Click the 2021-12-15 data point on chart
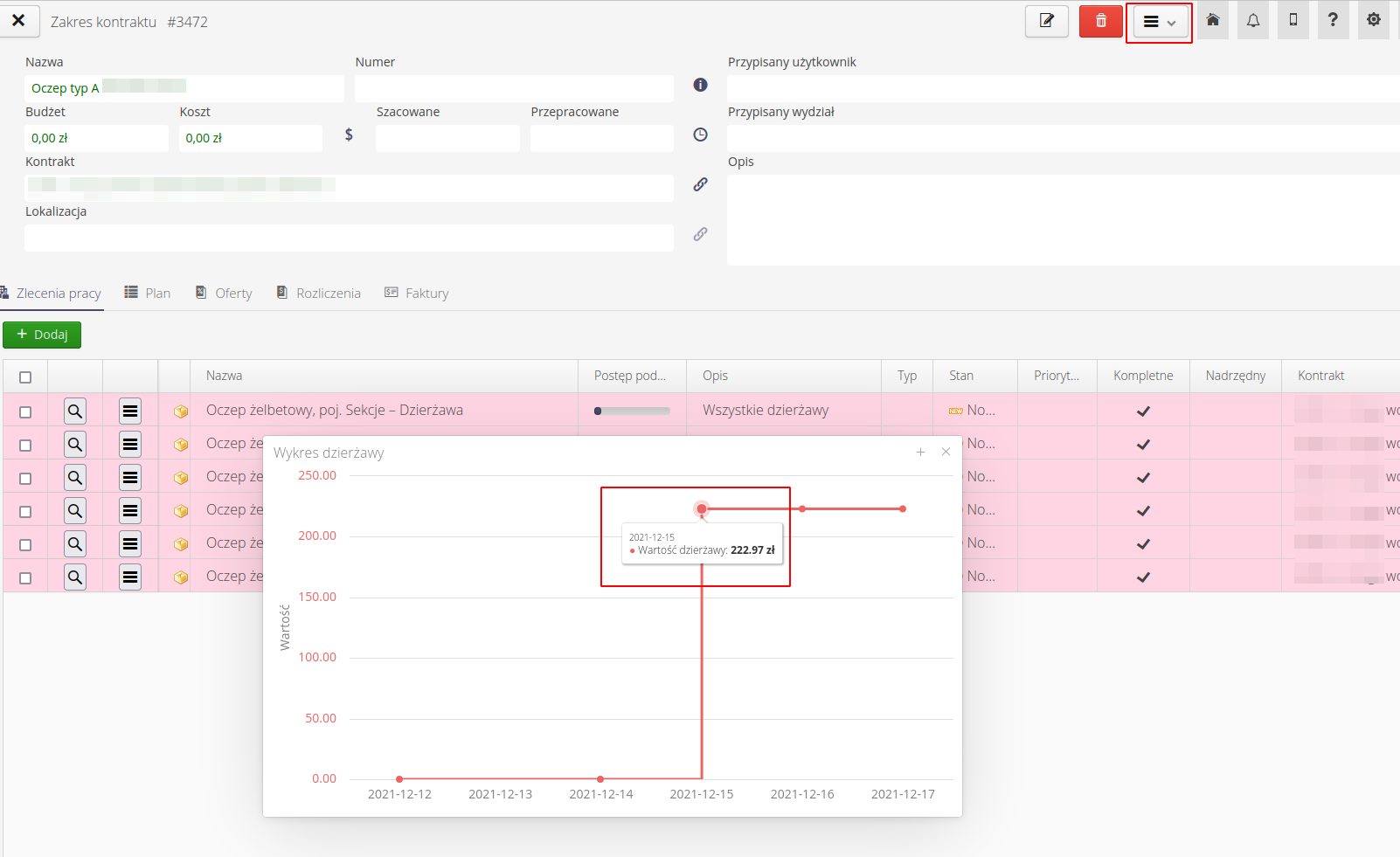Image resolution: width=1400 pixels, height=857 pixels. 702,508
